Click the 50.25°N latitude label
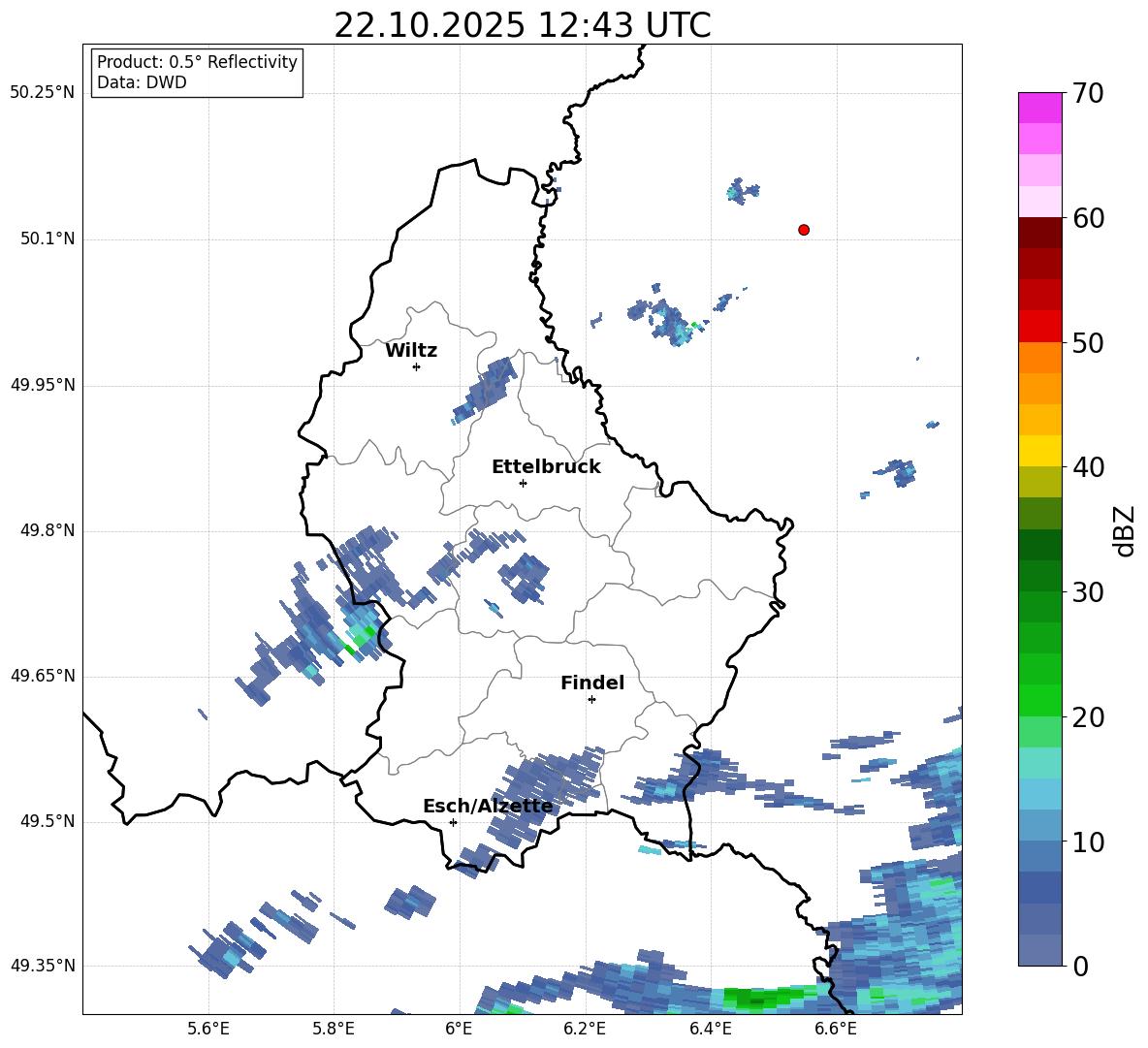Screen dimensions: 1148x1048 (43, 93)
